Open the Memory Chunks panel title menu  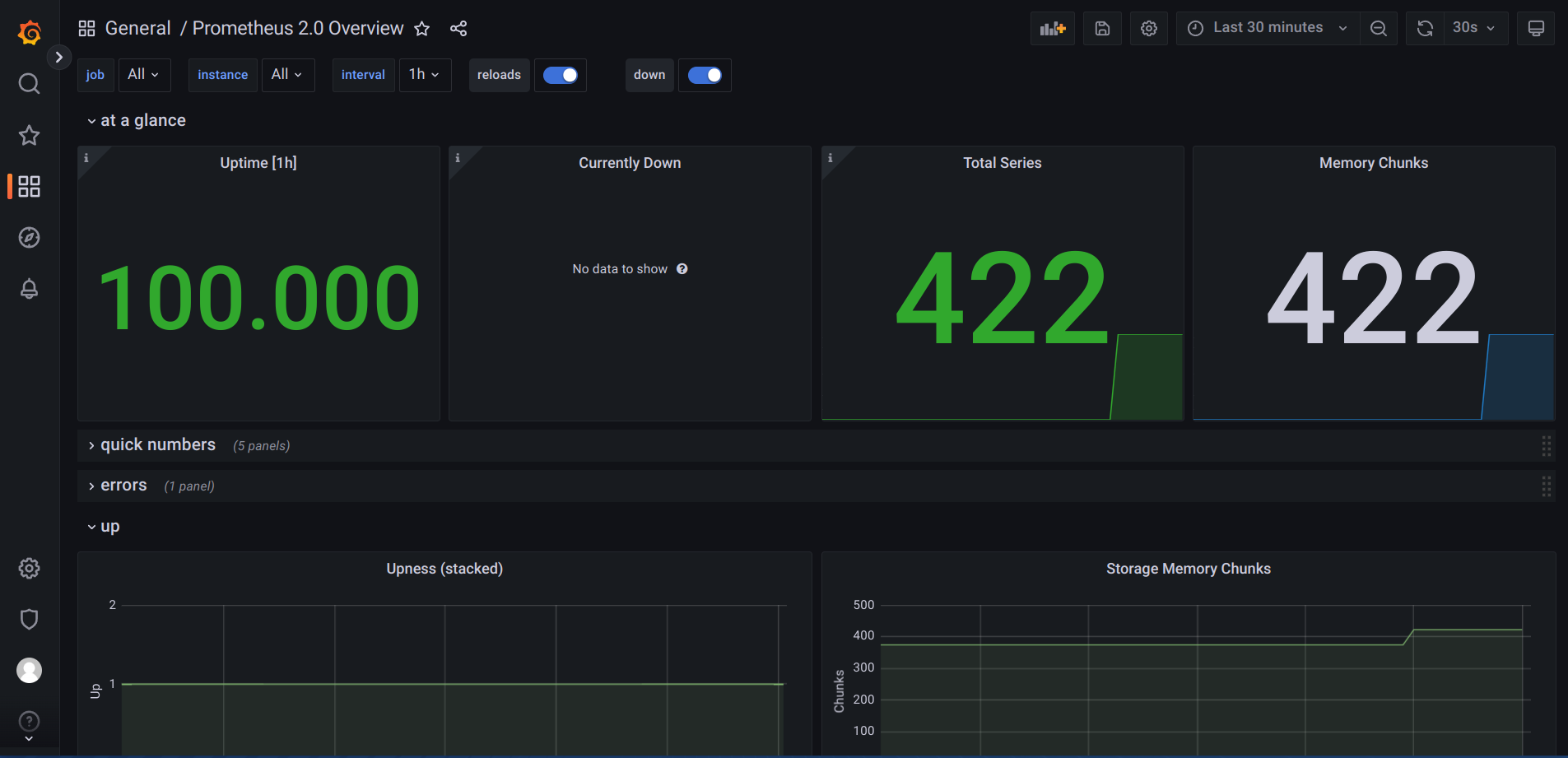click(1374, 163)
